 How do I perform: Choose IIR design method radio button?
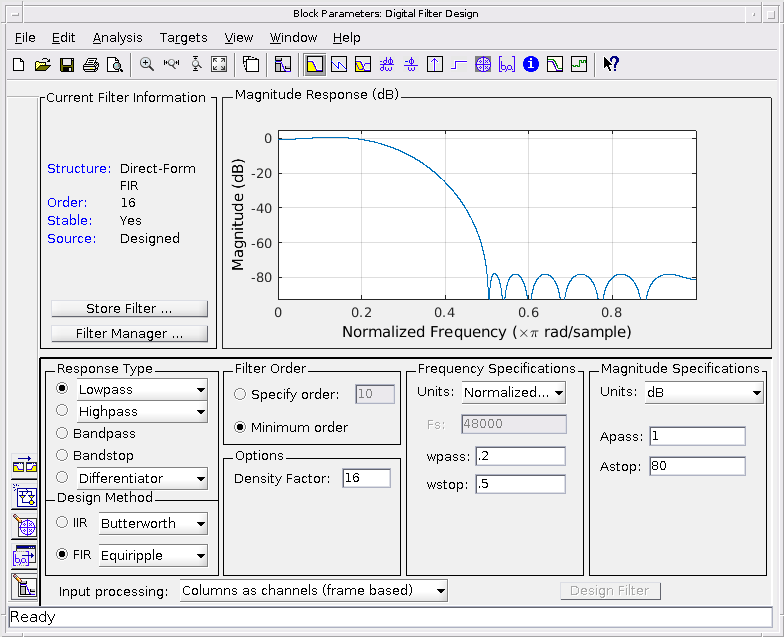pyautogui.click(x=62, y=522)
